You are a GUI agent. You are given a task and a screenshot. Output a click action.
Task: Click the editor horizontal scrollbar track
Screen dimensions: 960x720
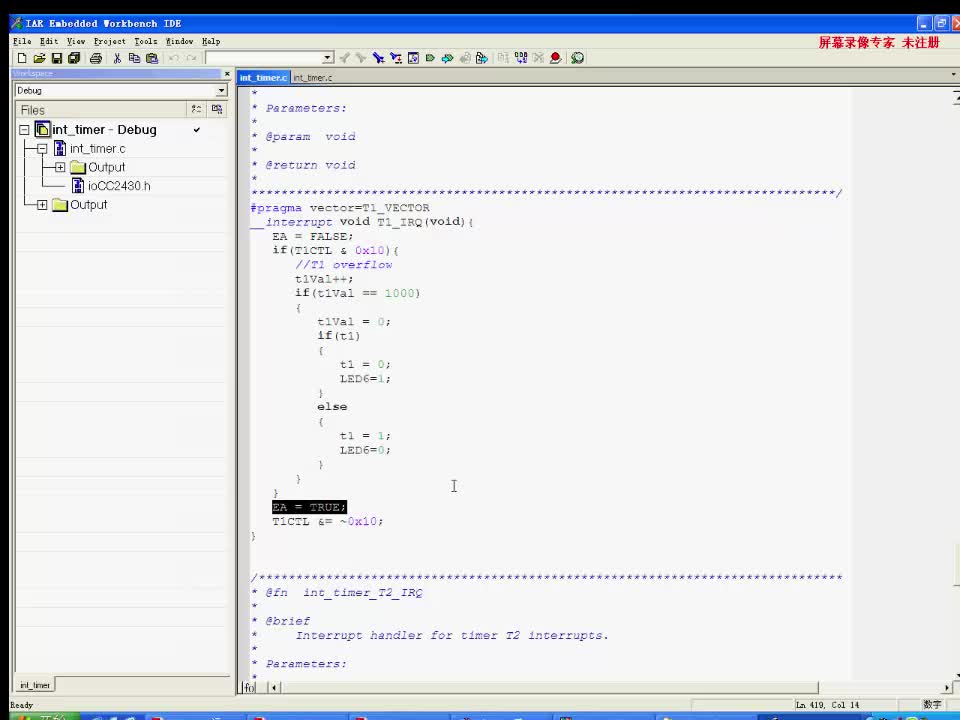(879, 688)
